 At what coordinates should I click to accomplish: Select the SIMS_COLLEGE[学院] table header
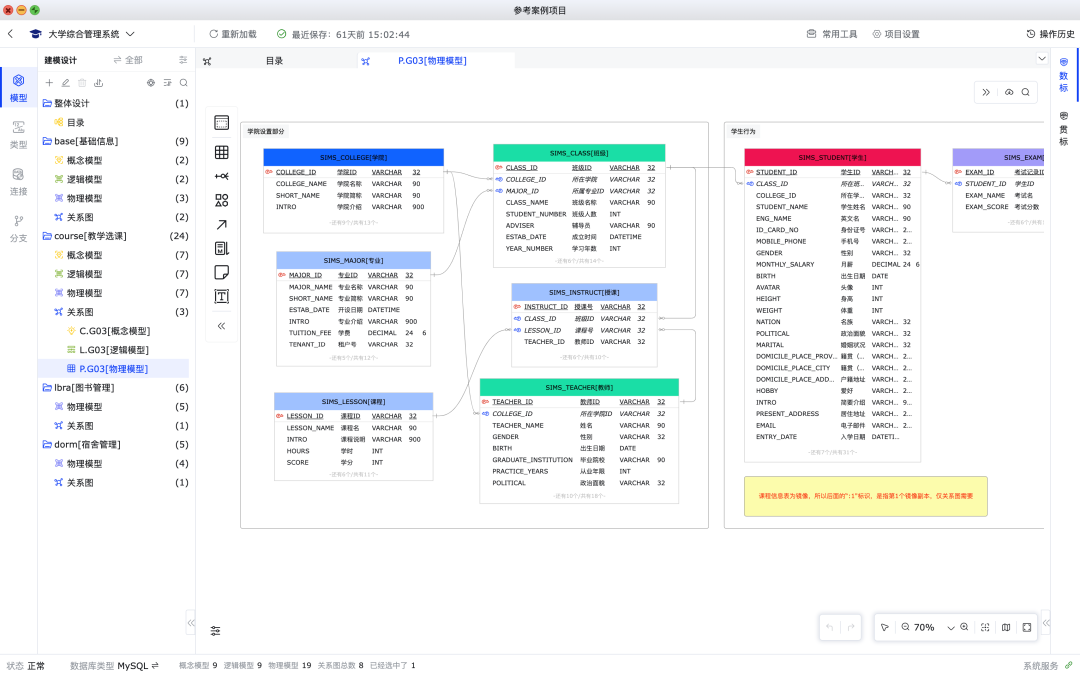[x=353, y=157]
